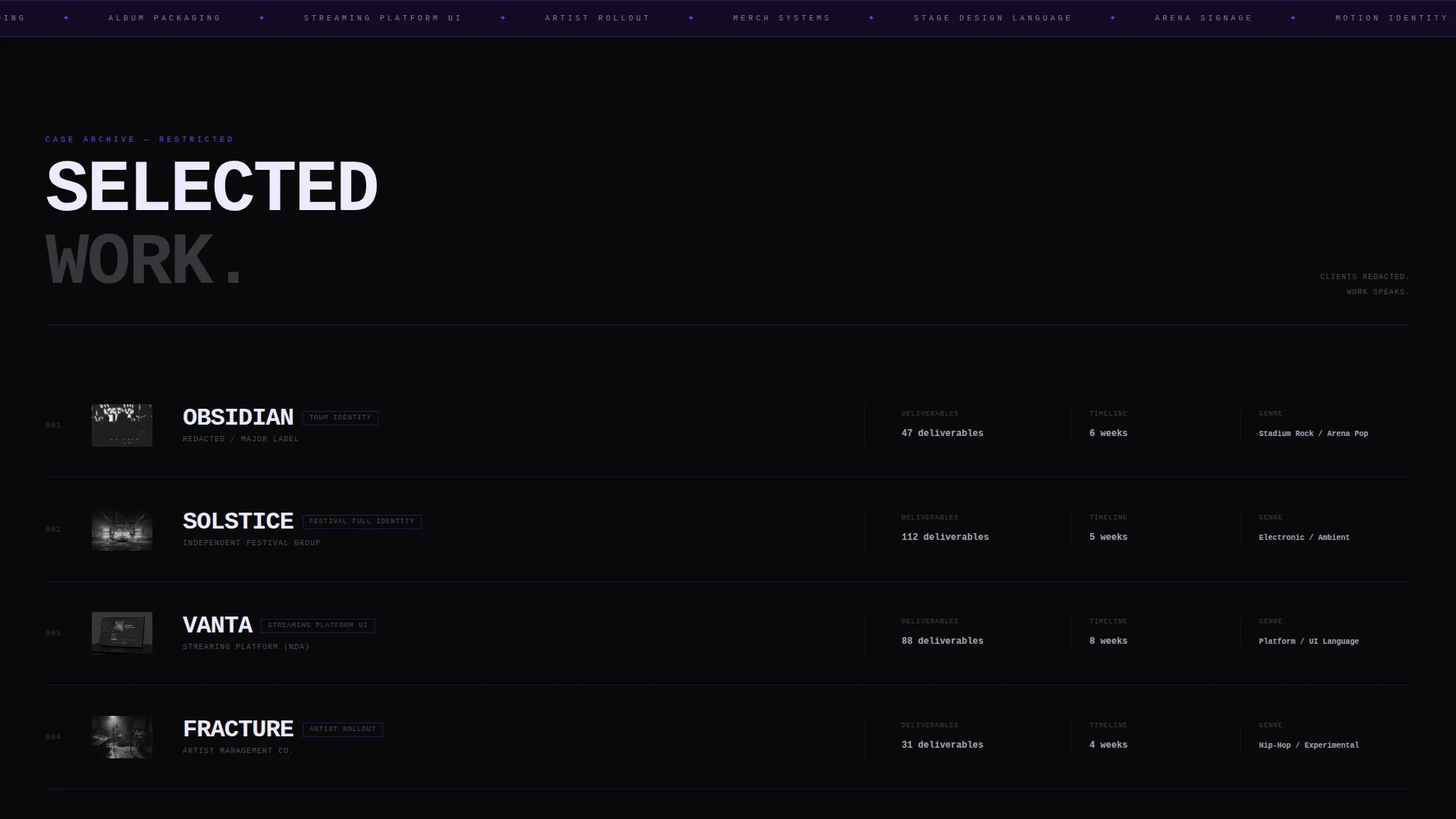Click the star separator after MERCH SYSTEMS
The width and height of the screenshot is (1456, 819).
(x=872, y=18)
